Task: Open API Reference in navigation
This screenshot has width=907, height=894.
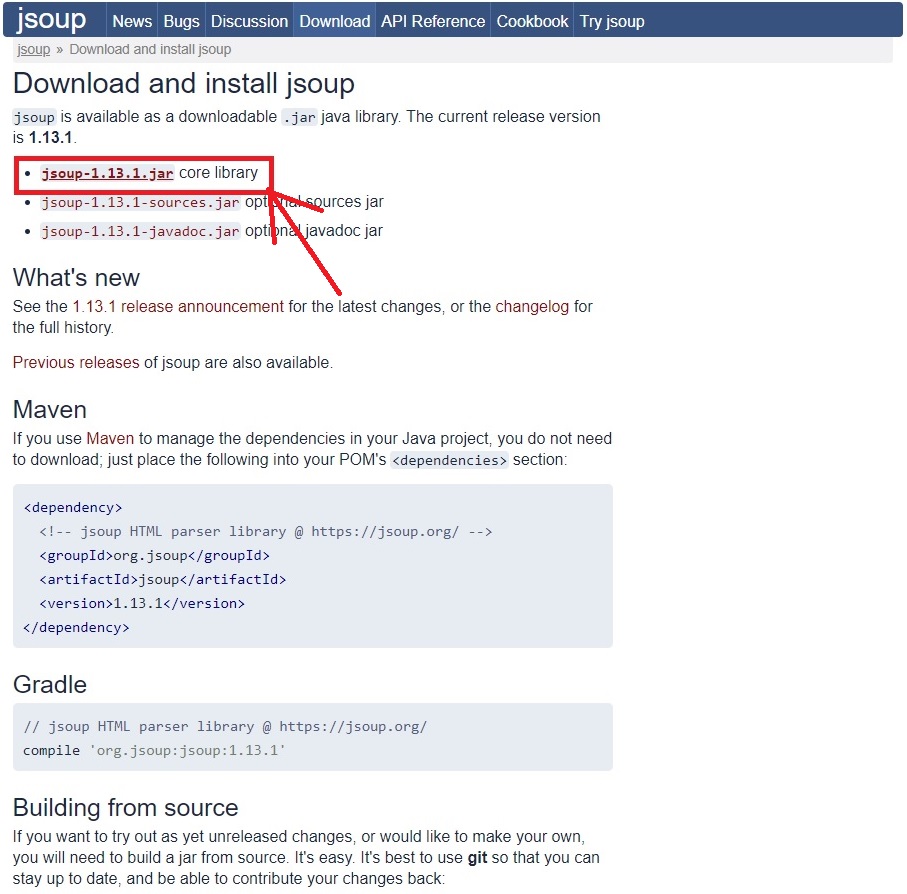Action: 433,21
